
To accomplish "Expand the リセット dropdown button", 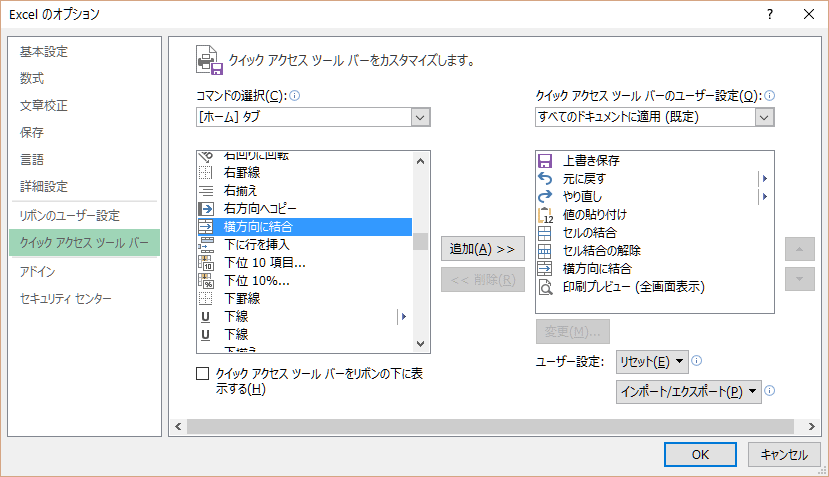I will 651,361.
